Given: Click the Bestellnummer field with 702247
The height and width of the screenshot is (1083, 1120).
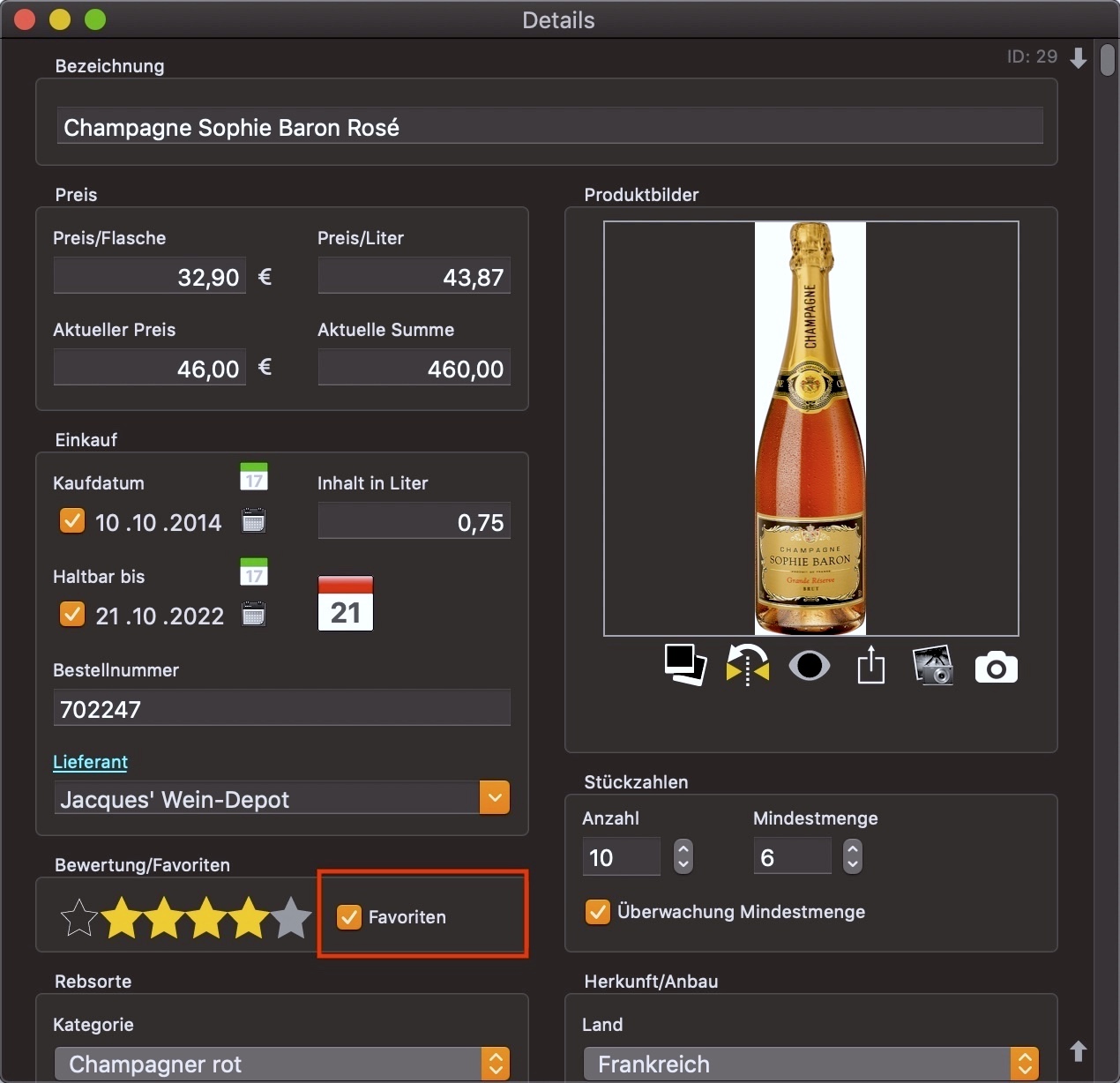Looking at the screenshot, I should (281, 708).
